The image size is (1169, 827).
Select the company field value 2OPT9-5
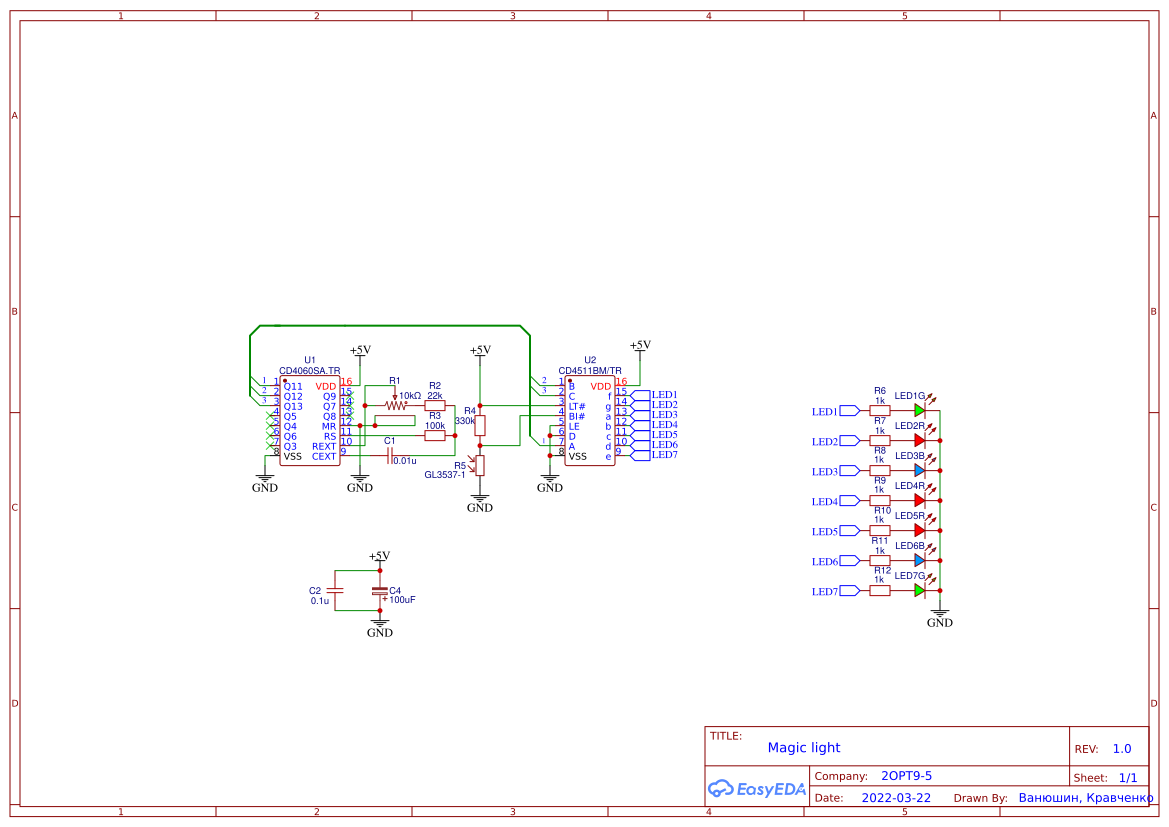906,776
